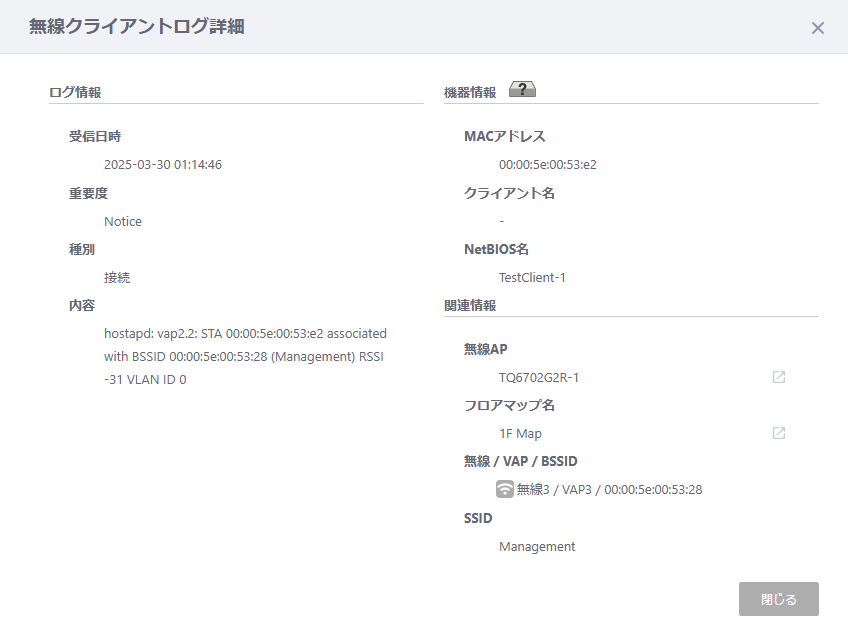The height and width of the screenshot is (635, 848).
Task: Click the received timestamp 2025-03-30 01:14:46
Action: (x=163, y=164)
